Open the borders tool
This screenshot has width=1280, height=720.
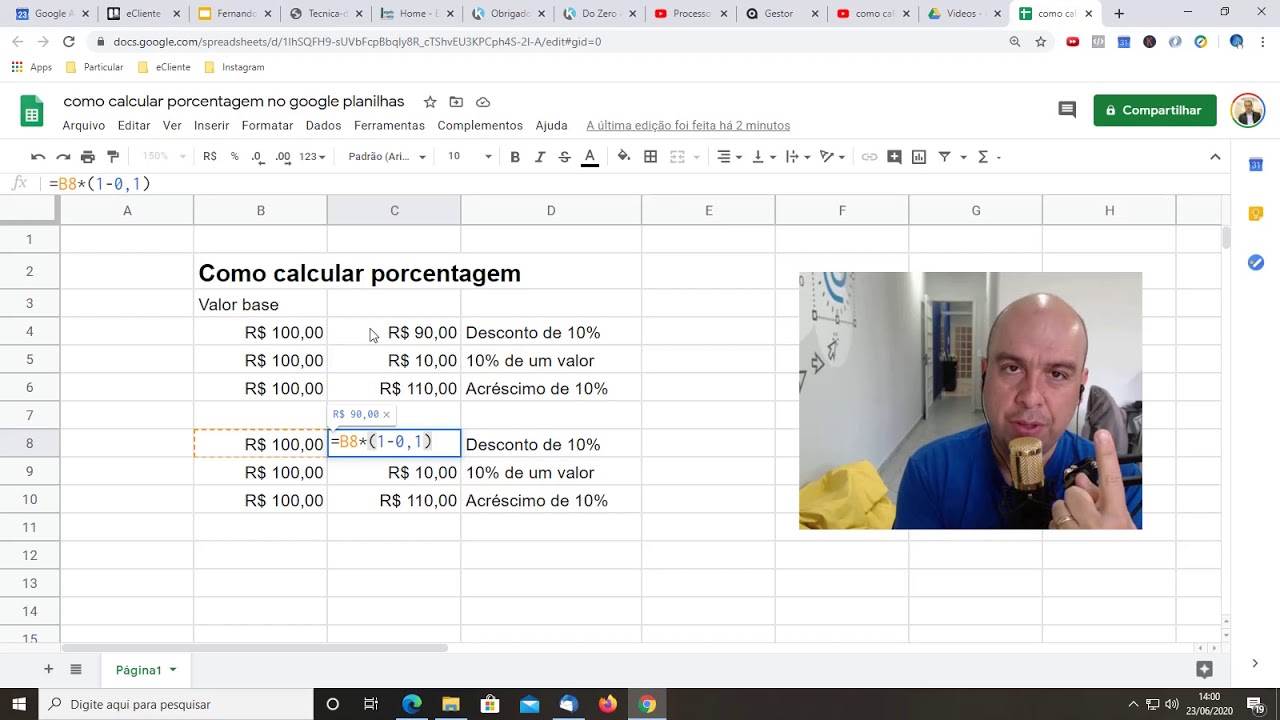coord(650,157)
